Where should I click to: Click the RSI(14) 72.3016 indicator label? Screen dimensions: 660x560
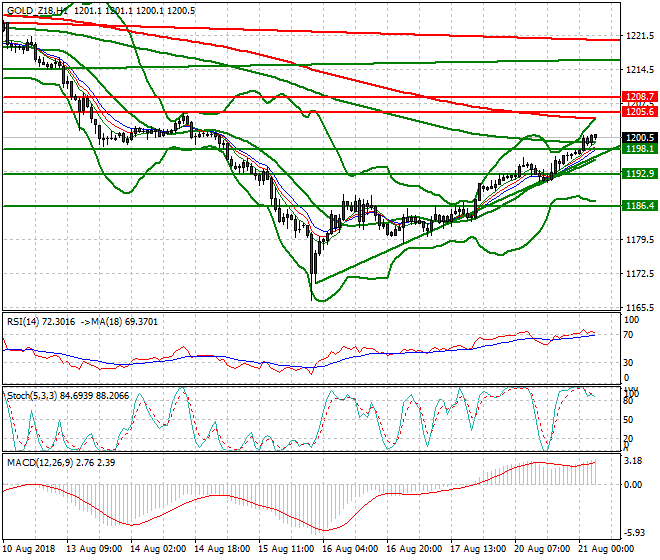41,322
